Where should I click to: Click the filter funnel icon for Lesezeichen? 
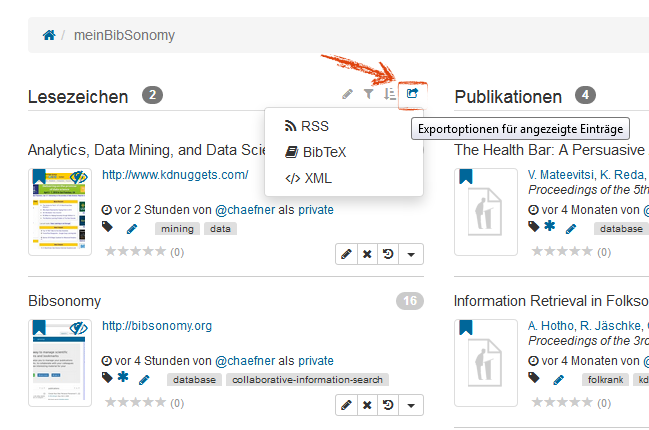click(x=368, y=94)
